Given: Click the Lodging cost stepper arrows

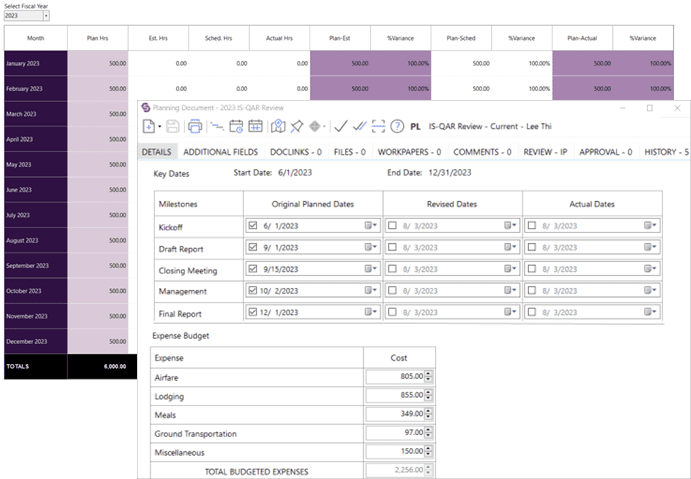Looking at the screenshot, I should 428,396.
